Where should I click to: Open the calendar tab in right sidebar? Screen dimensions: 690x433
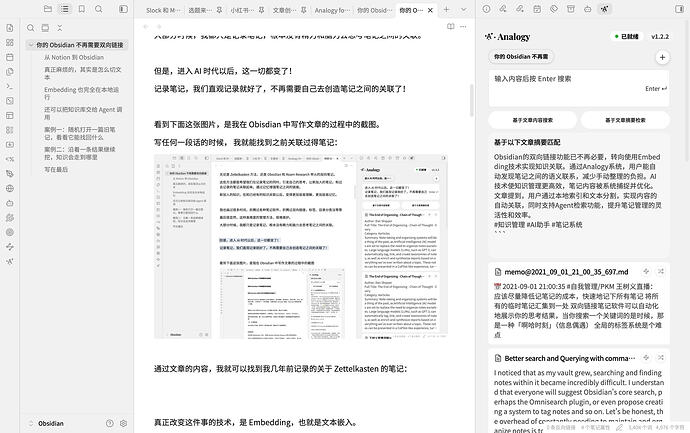coord(537,9)
